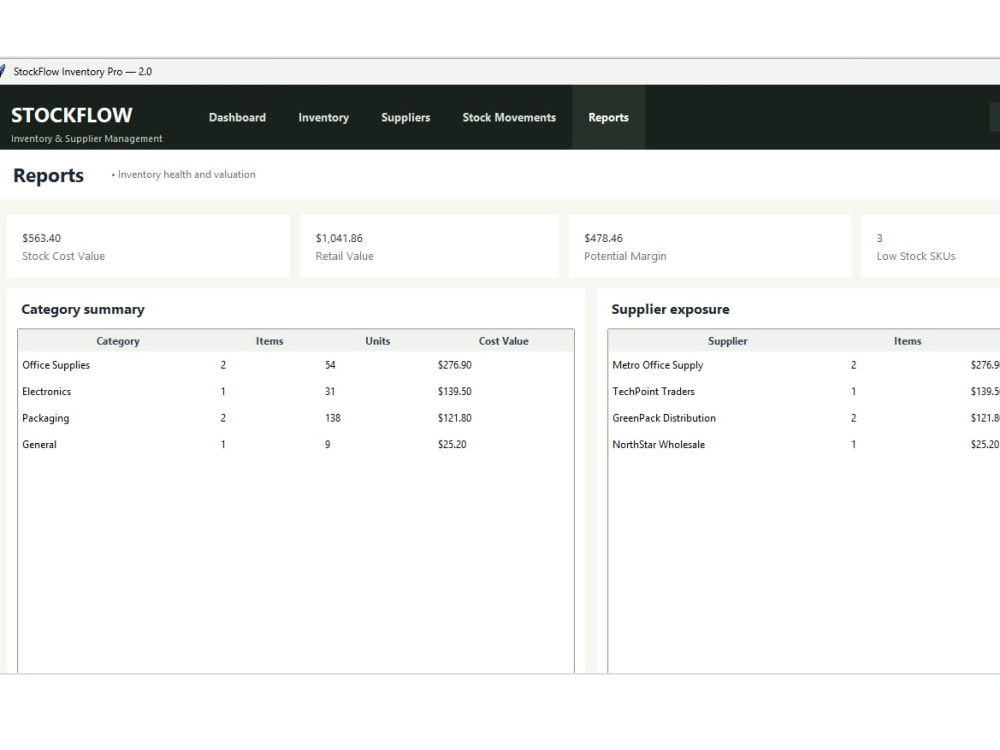Viewport: 1000px width, 750px height.
Task: Sort by the Category column header
Action: point(118,341)
